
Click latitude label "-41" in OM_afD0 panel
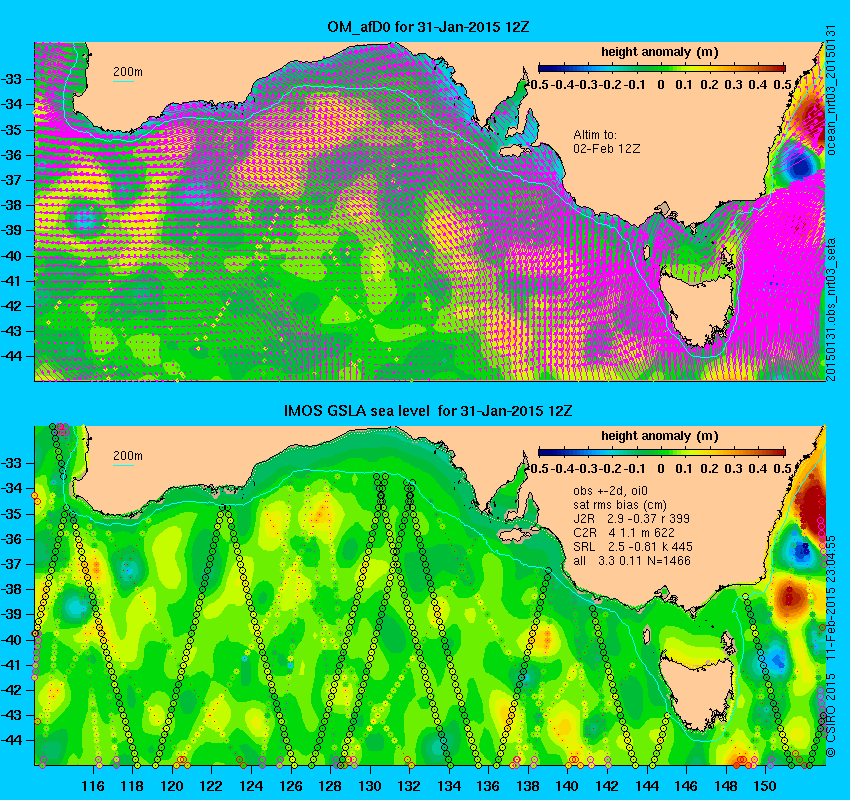pyautogui.click(x=11, y=281)
